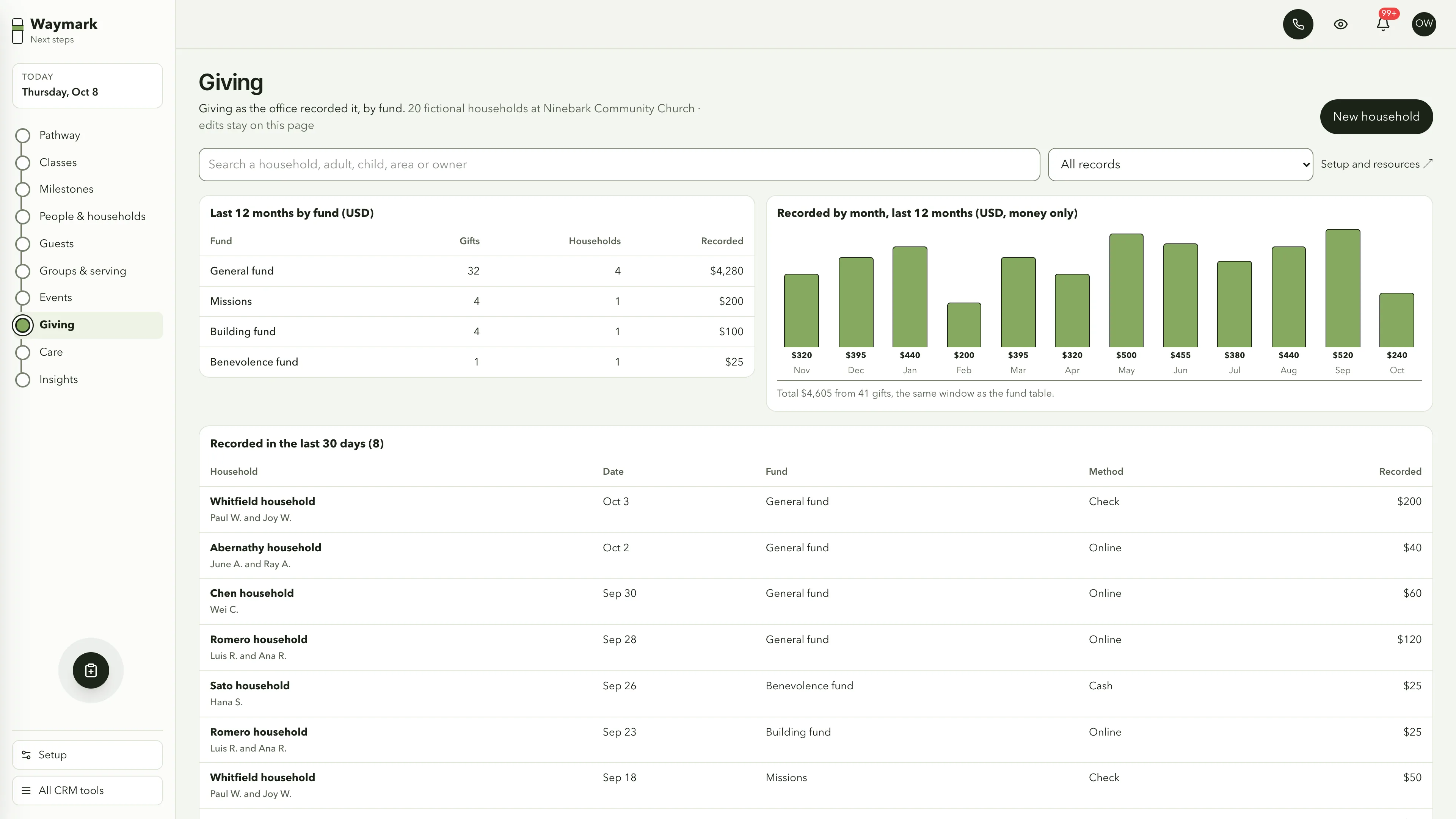Click the Date column header
Screen dimensions: 1456x819
(x=613, y=471)
